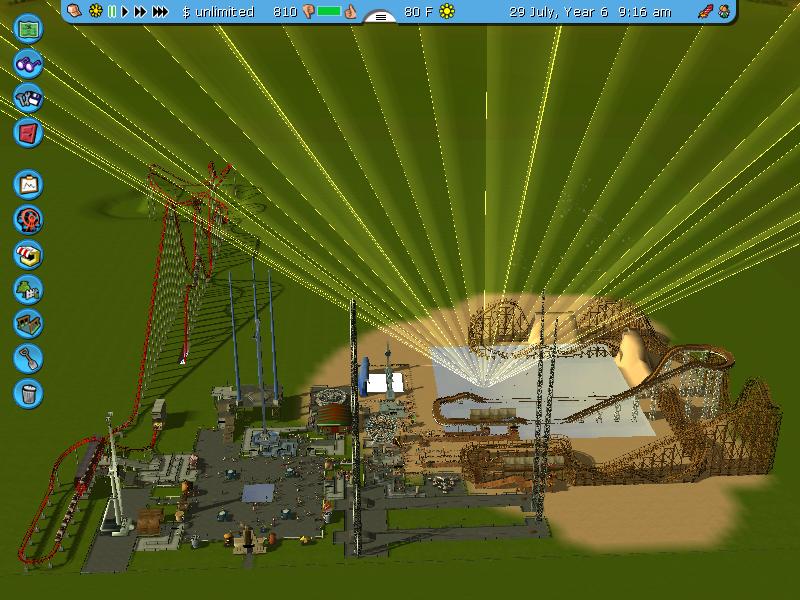The image size is (800, 600).
Task: Pause the game with the pause button
Action: [112, 11]
